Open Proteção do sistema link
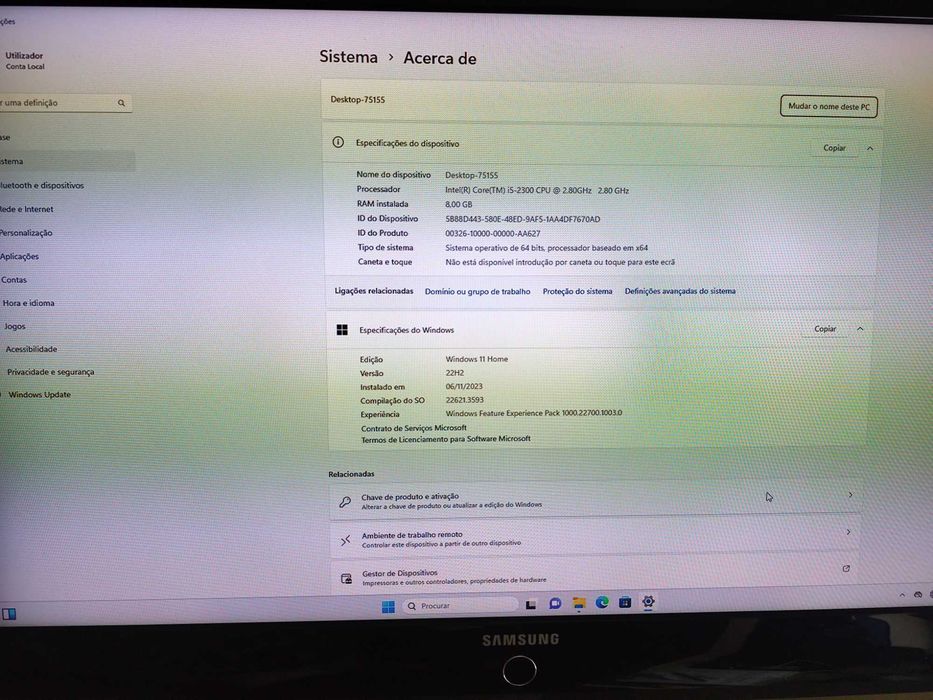933x700 pixels. (x=577, y=292)
